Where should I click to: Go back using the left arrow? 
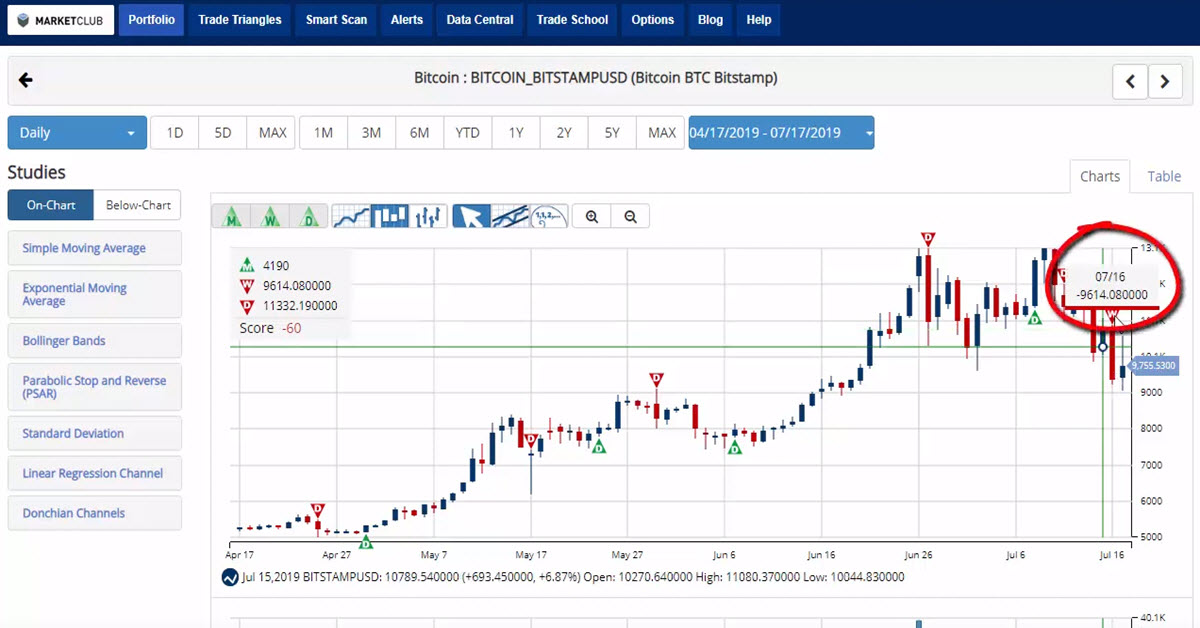coord(26,81)
